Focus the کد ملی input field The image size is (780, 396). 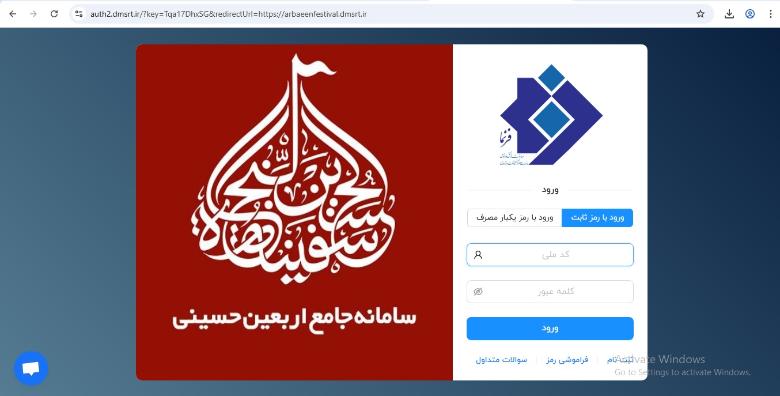550,255
